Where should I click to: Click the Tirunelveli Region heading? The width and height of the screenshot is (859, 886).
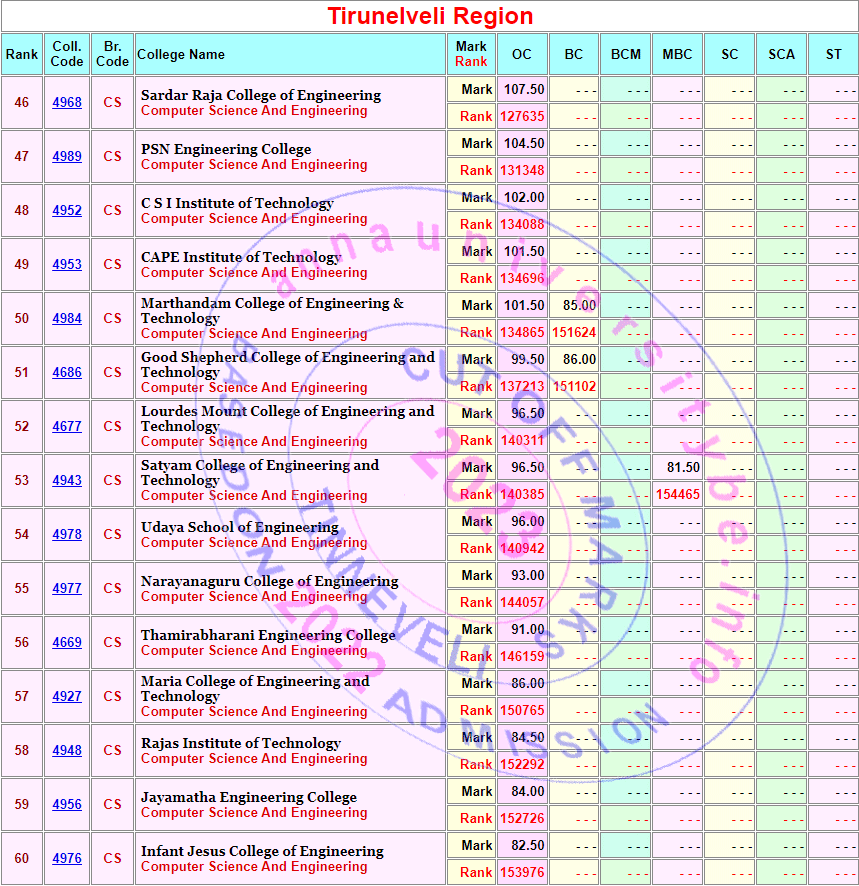(x=430, y=16)
